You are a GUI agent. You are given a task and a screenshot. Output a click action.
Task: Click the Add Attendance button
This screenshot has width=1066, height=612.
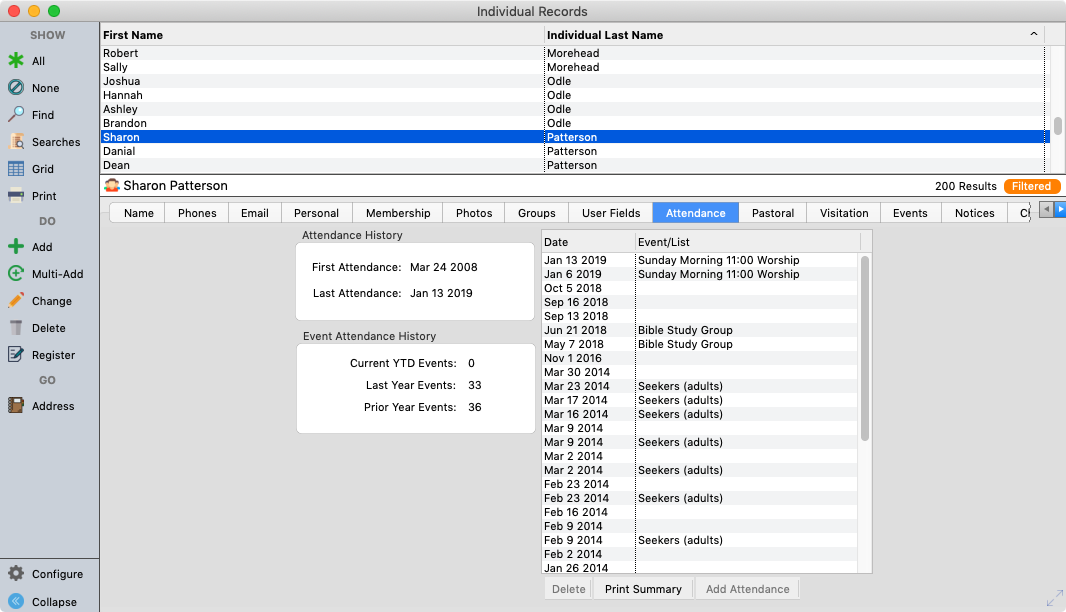coord(747,589)
